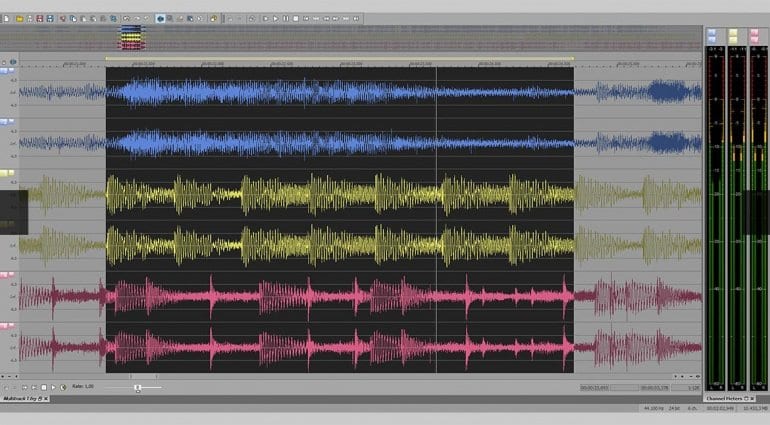The height and width of the screenshot is (425, 770).
Task: Click the zoom-in button at bottom-right of waveform
Action: coord(682,376)
